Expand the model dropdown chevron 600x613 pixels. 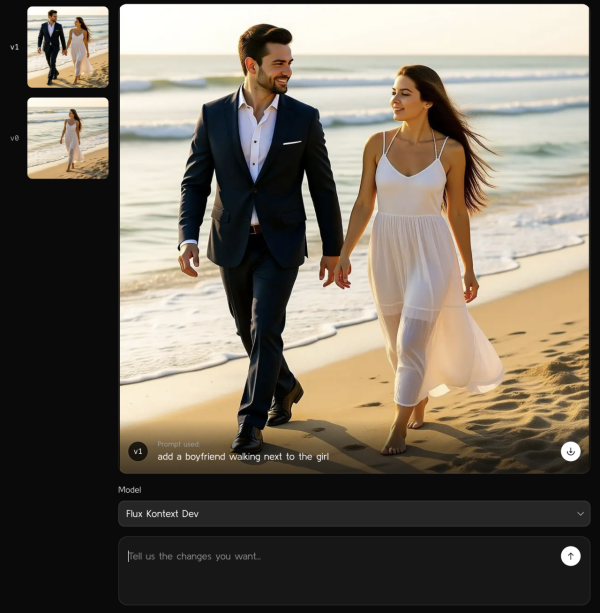pos(580,514)
